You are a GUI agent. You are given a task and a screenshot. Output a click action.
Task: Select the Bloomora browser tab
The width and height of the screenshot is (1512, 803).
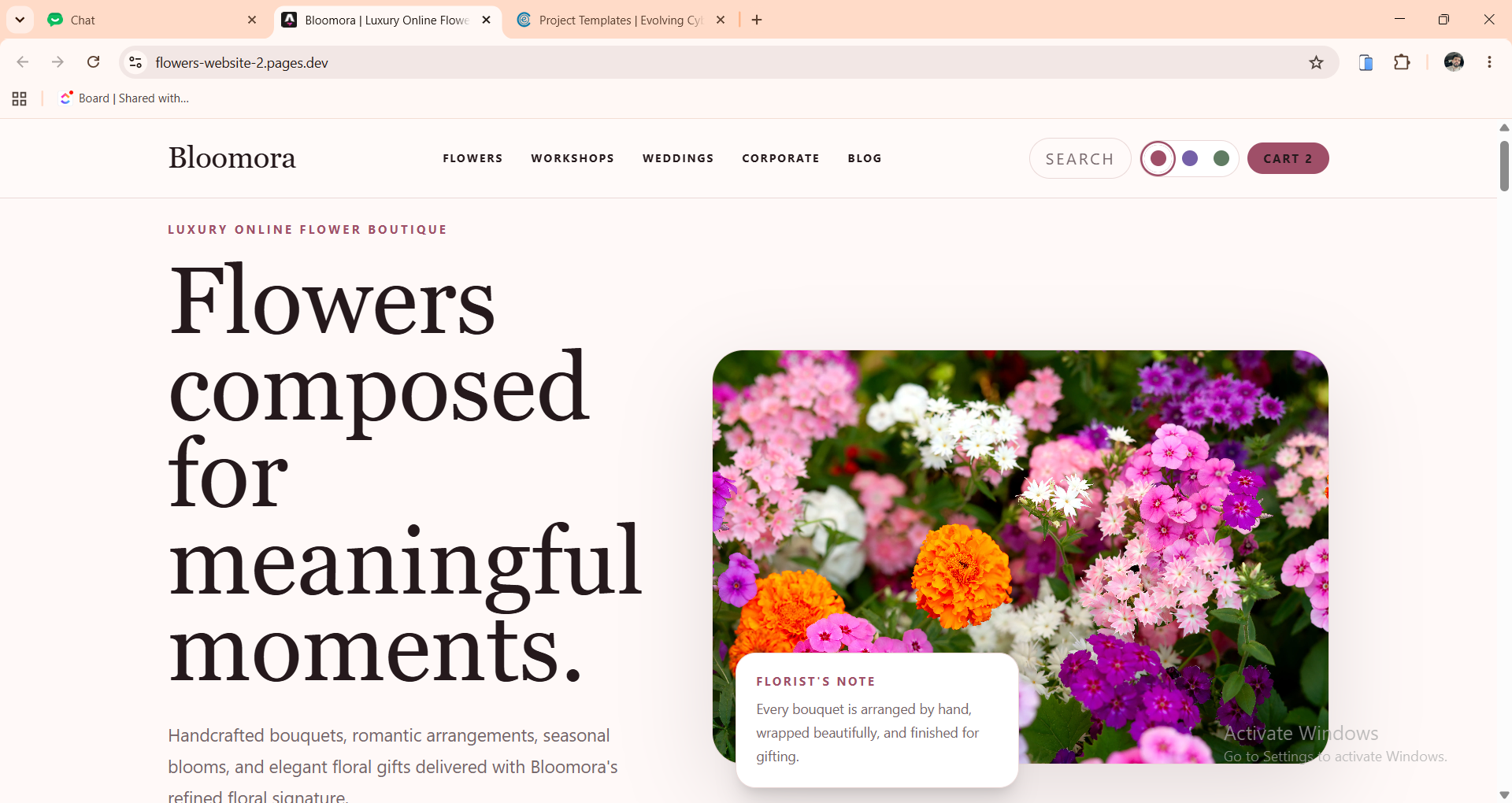[386, 20]
